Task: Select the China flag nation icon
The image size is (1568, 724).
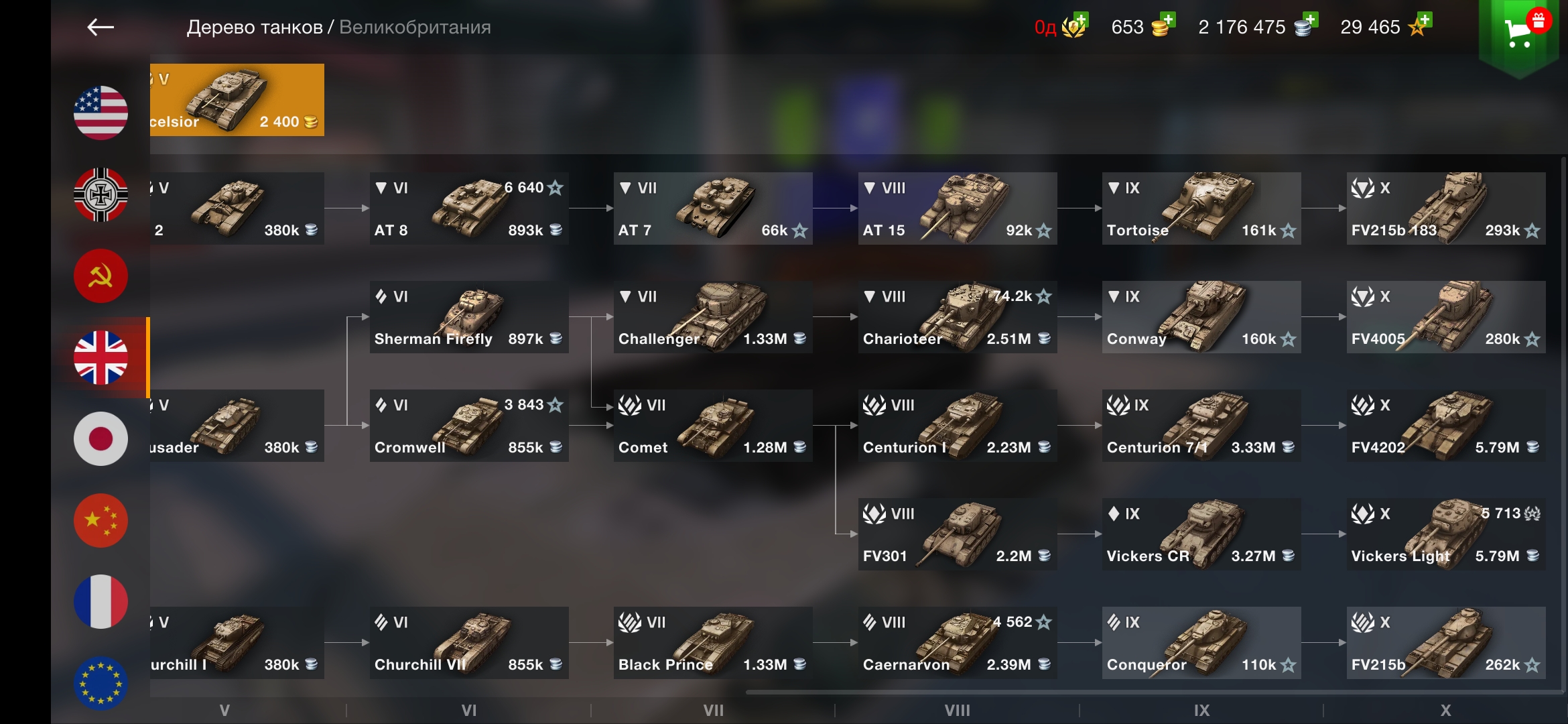Action: [x=101, y=521]
